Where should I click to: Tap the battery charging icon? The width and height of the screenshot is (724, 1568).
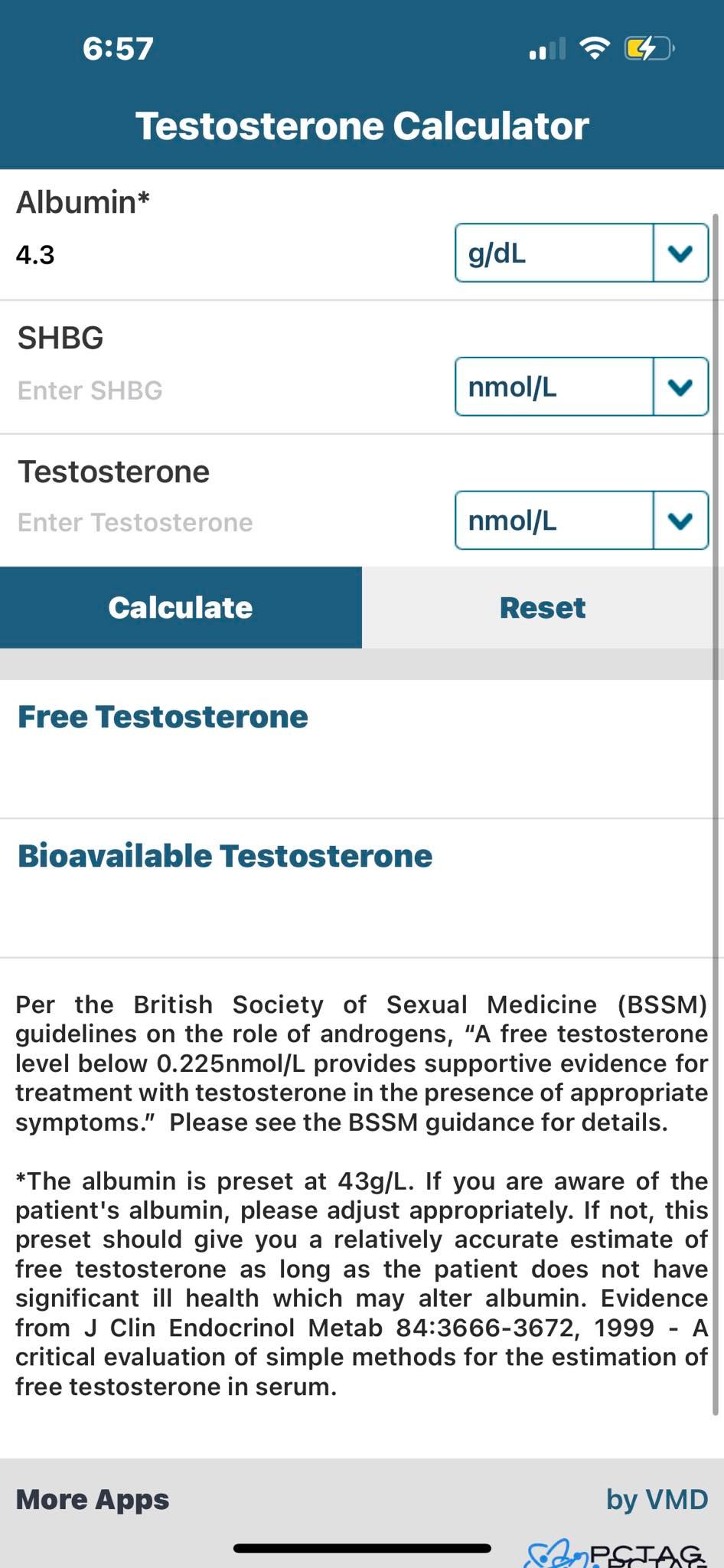648,49
